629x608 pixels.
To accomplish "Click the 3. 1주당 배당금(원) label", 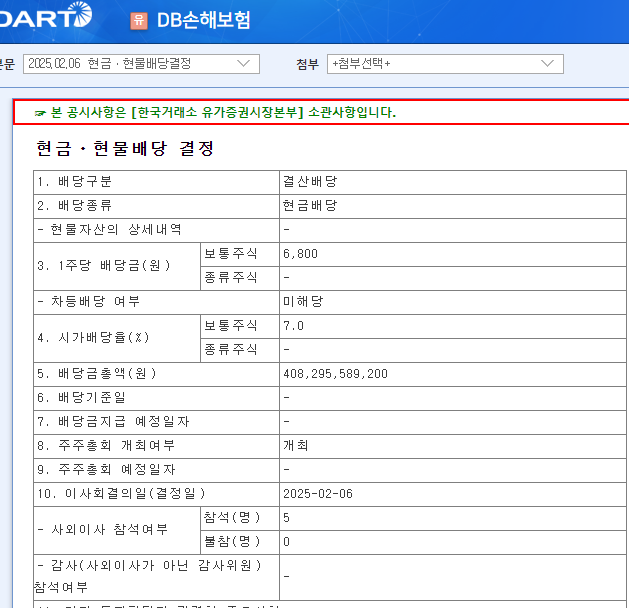I will 104,265.
